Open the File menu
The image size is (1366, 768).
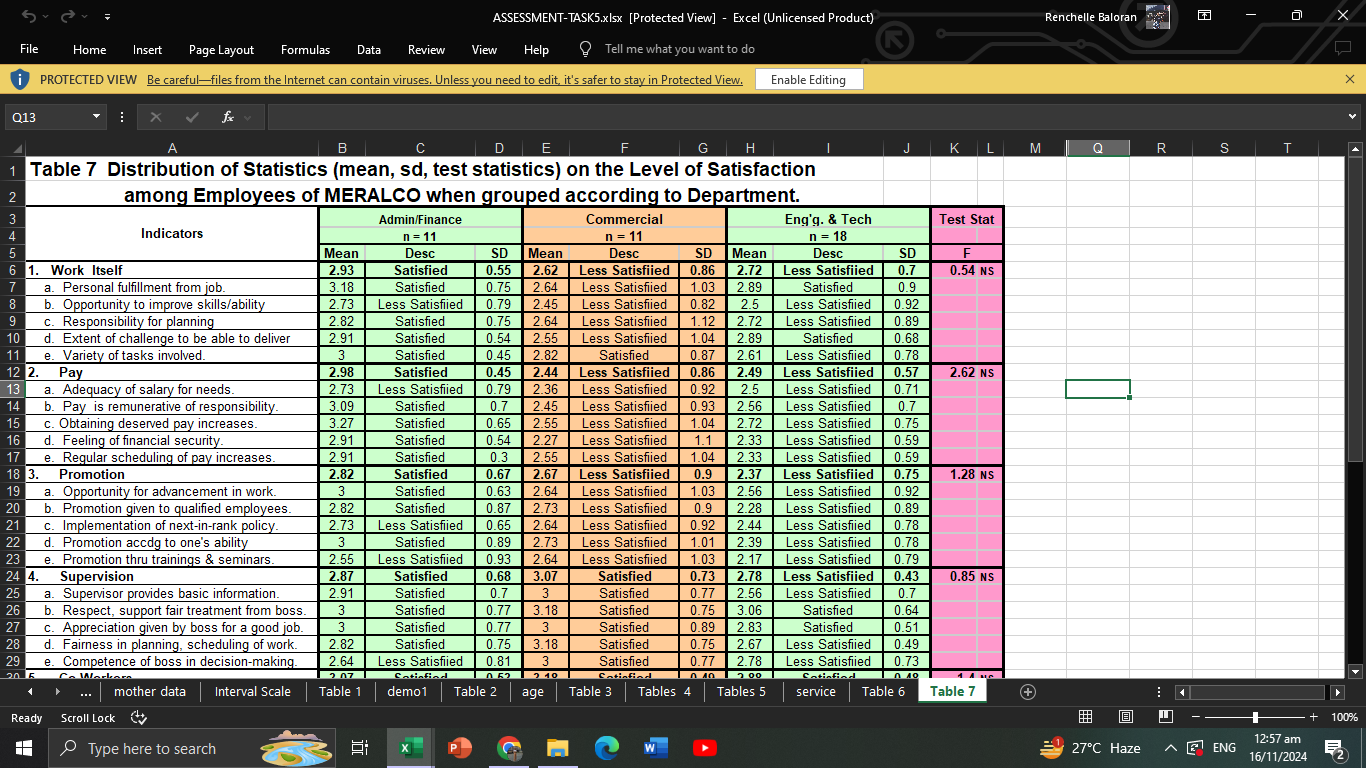pyautogui.click(x=29, y=49)
